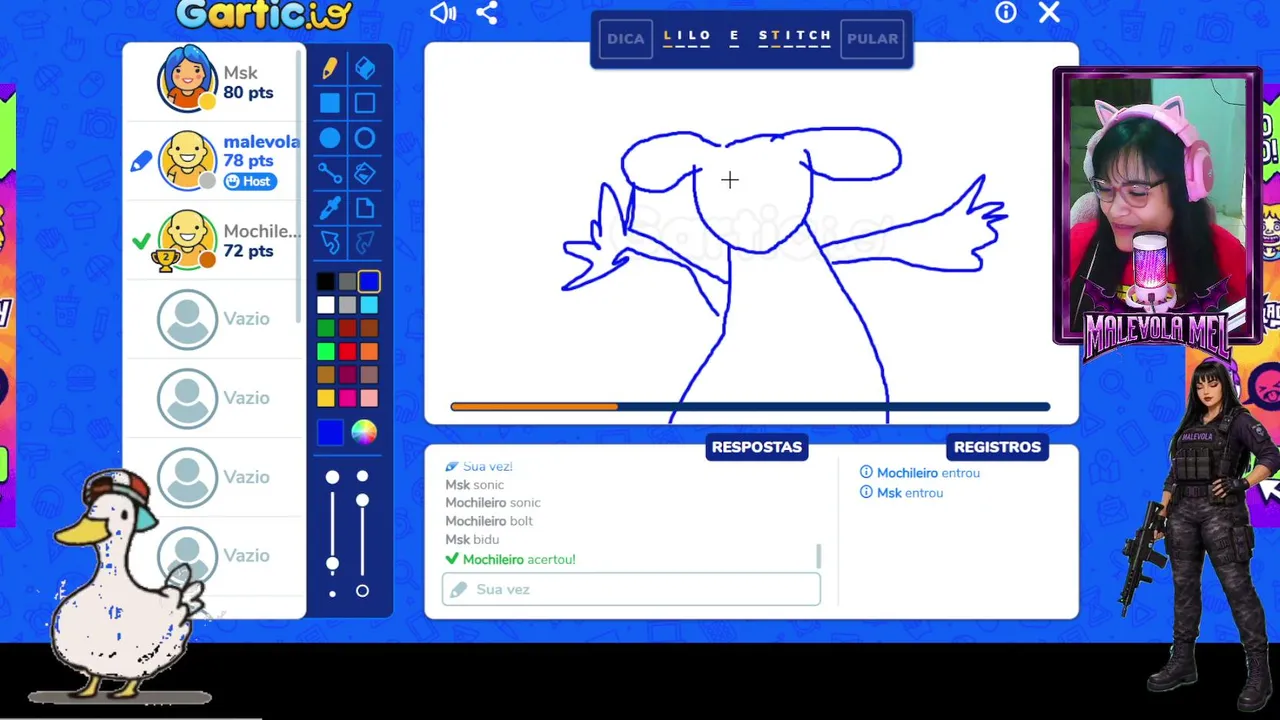Choose the outlined rectangle tool
This screenshot has height=720, width=1280.
[x=365, y=103]
